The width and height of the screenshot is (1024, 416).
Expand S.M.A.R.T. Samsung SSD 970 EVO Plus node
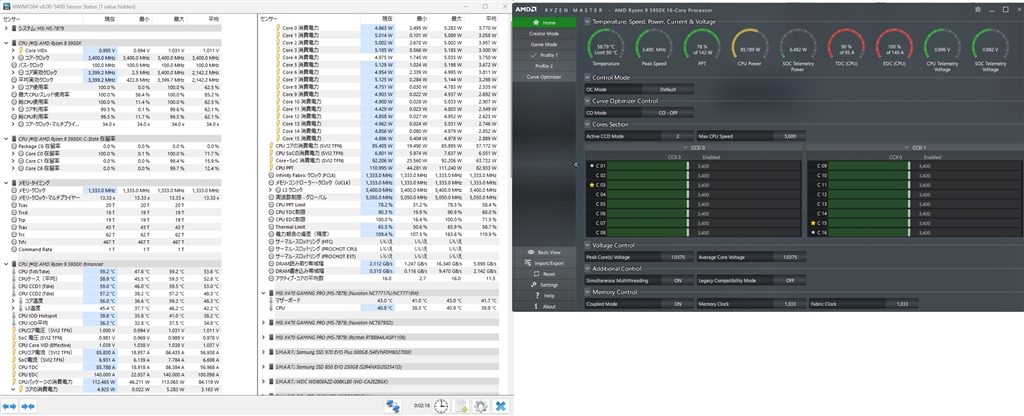click(x=263, y=351)
